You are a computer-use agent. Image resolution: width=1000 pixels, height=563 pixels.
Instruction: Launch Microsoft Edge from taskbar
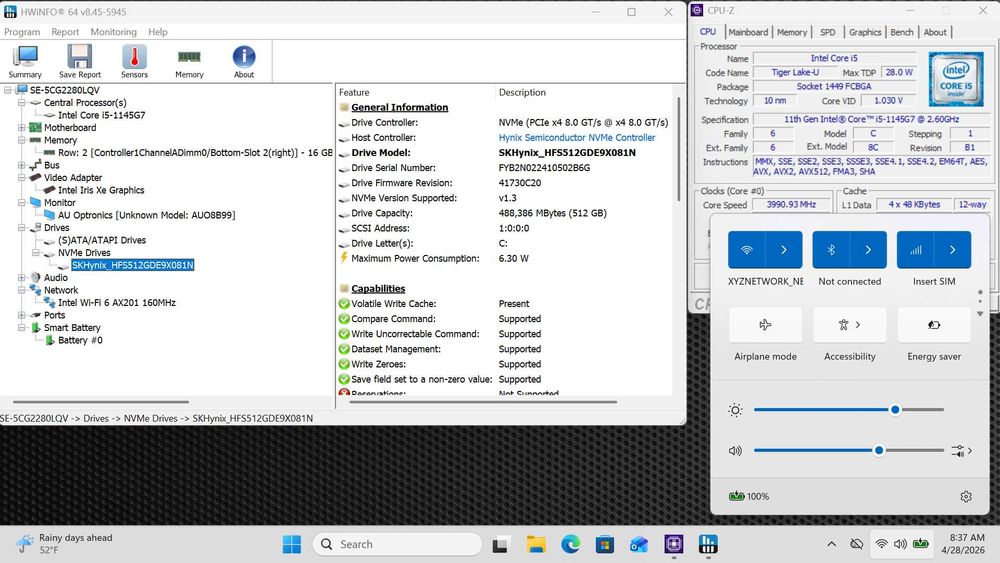[x=570, y=545]
